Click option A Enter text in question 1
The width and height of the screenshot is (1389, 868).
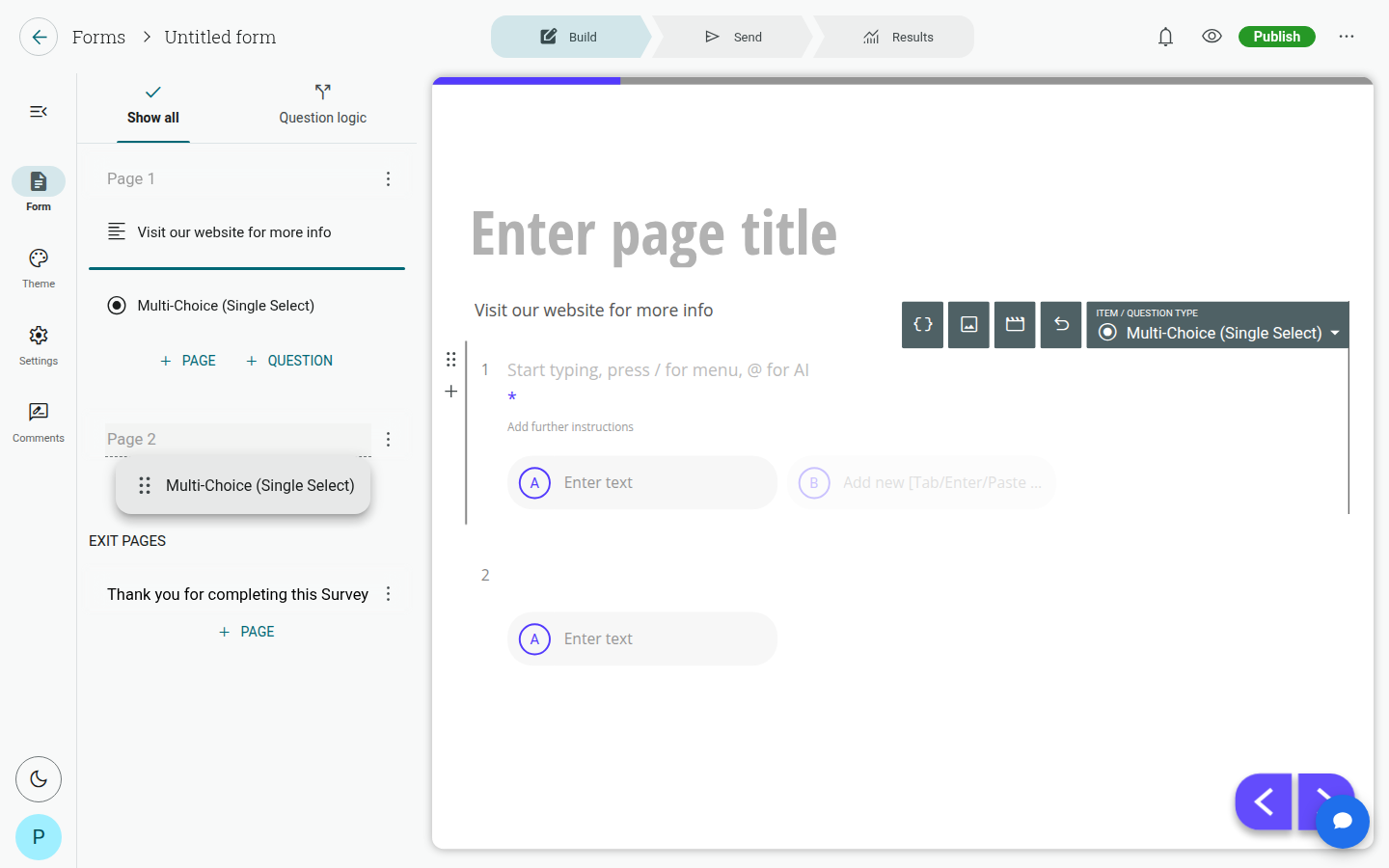(642, 483)
